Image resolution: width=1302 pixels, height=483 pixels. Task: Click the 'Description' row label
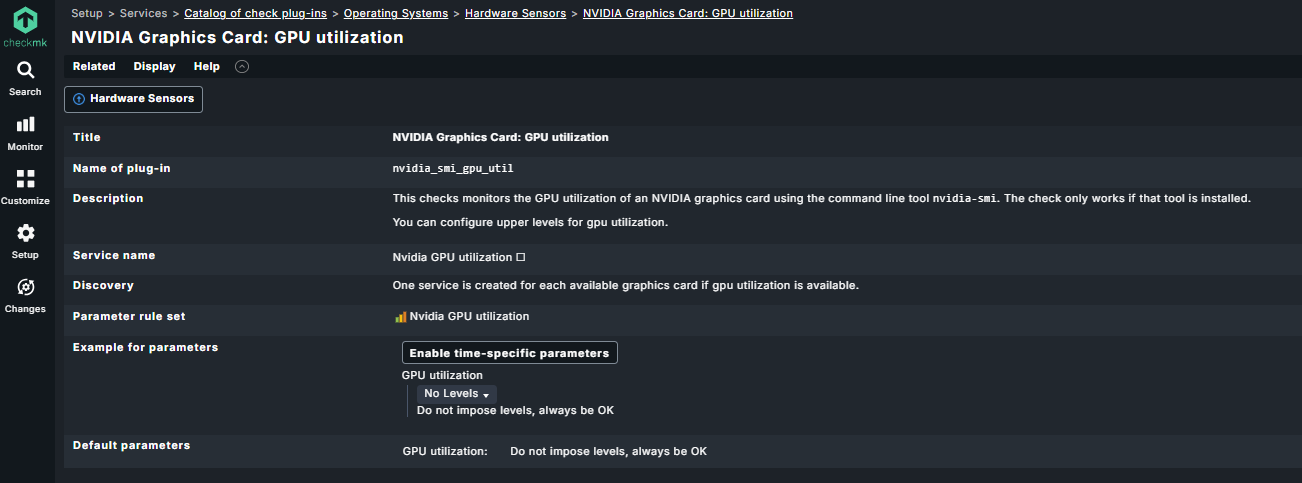point(108,199)
